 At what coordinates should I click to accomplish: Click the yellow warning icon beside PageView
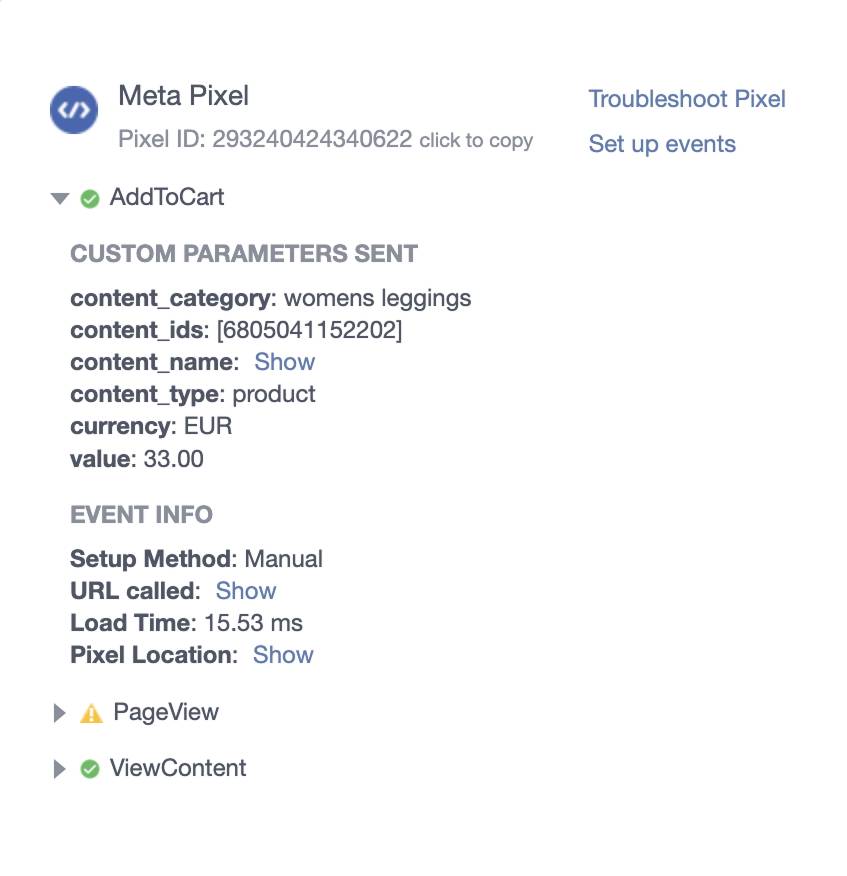pyautogui.click(x=91, y=713)
